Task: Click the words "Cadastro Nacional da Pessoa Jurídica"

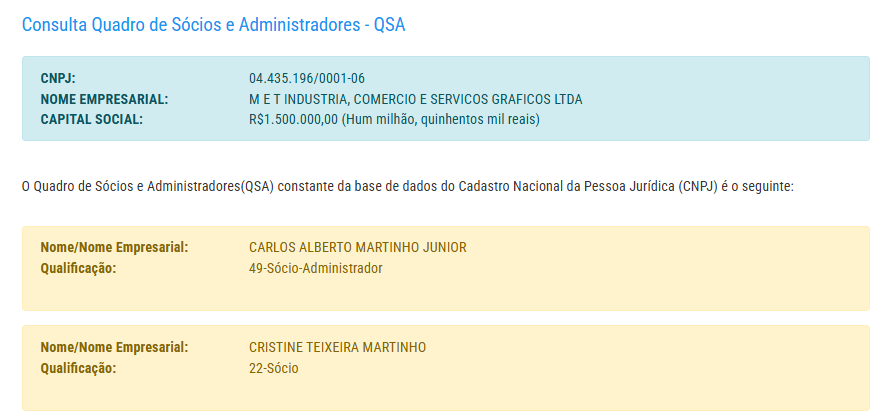Action: click(564, 186)
